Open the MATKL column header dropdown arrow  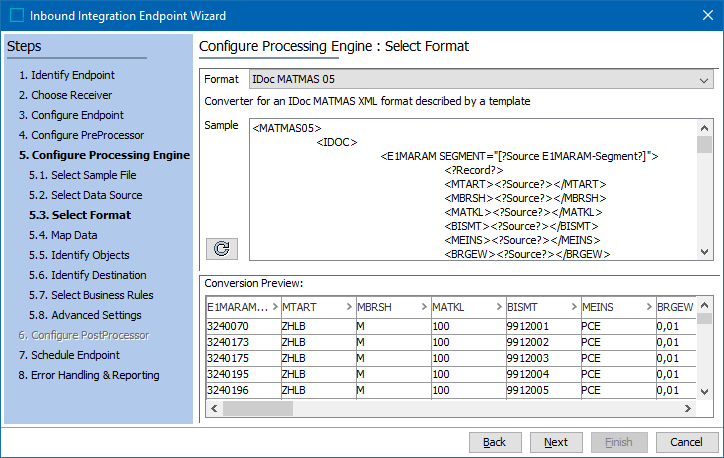[x=497, y=305]
